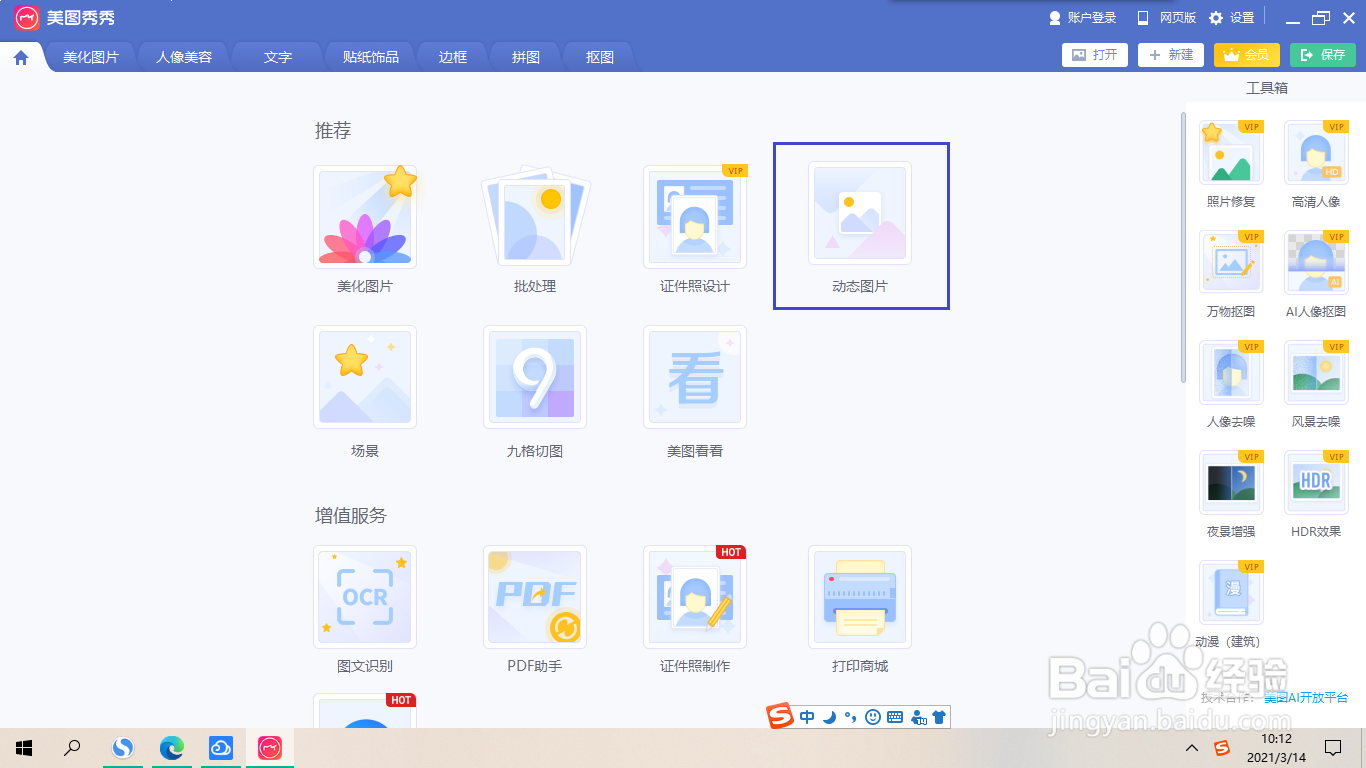The image size is (1366, 768).
Task: Open the 美图AI开放平台 link
Action: pyautogui.click(x=1306, y=697)
